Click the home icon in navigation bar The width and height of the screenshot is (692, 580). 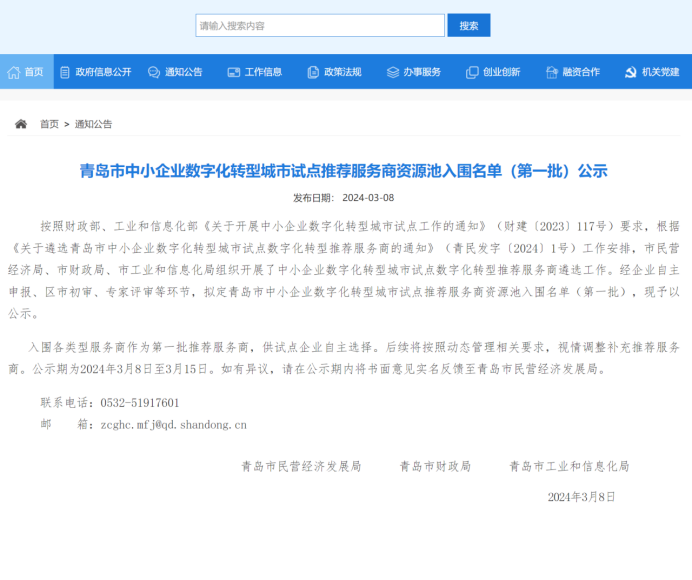(13, 72)
